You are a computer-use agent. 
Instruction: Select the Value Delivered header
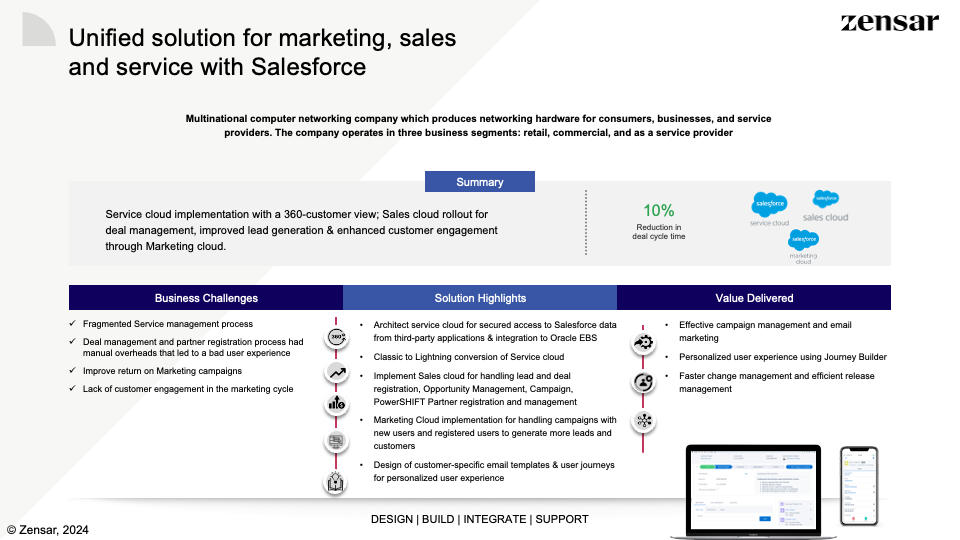click(x=754, y=298)
